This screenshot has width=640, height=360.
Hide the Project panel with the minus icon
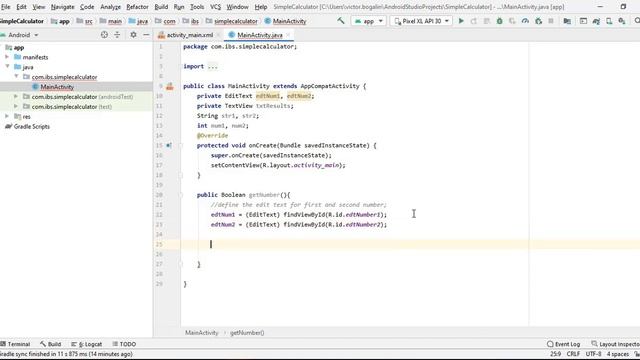coord(146,35)
